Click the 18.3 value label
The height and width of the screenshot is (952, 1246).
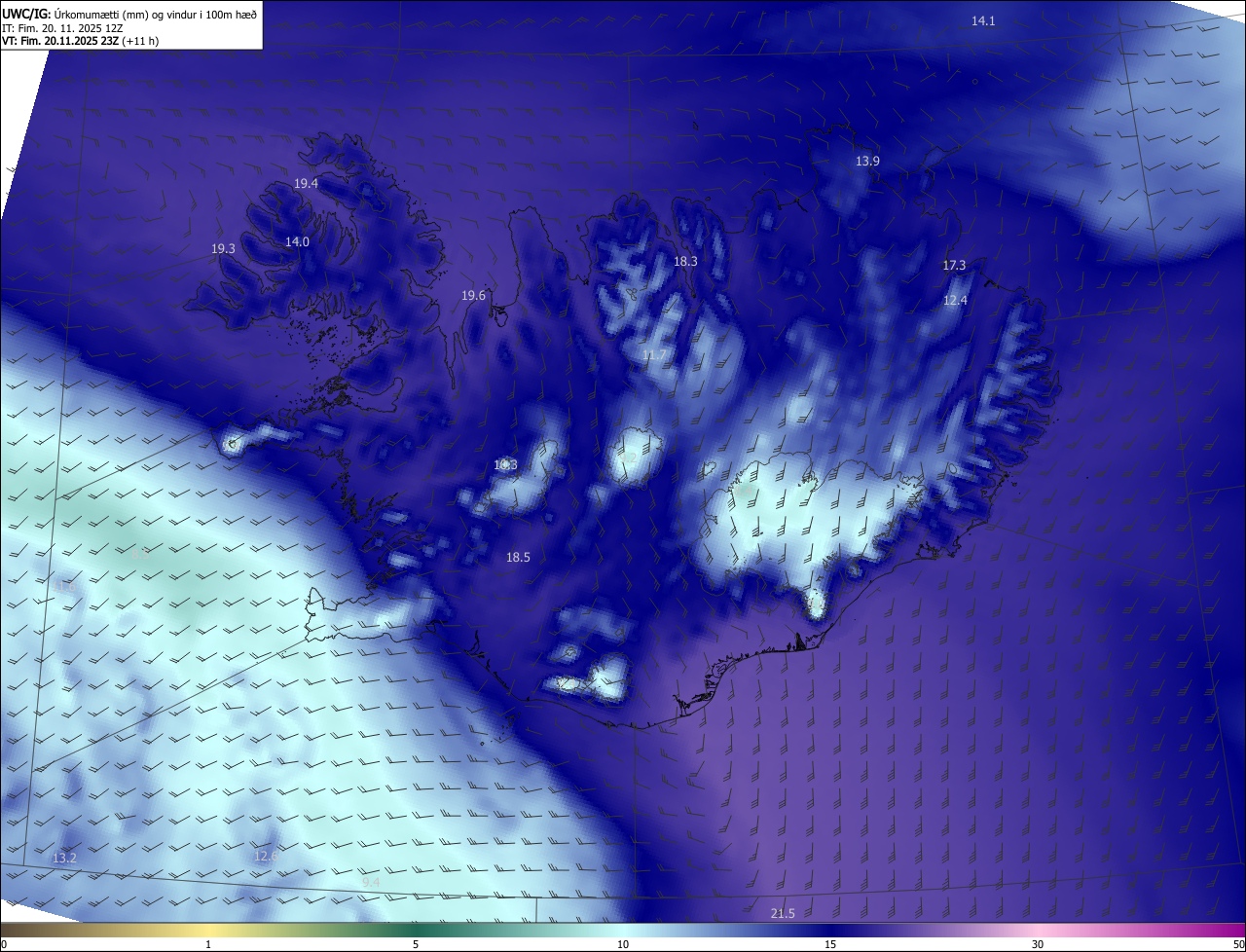pos(685,261)
